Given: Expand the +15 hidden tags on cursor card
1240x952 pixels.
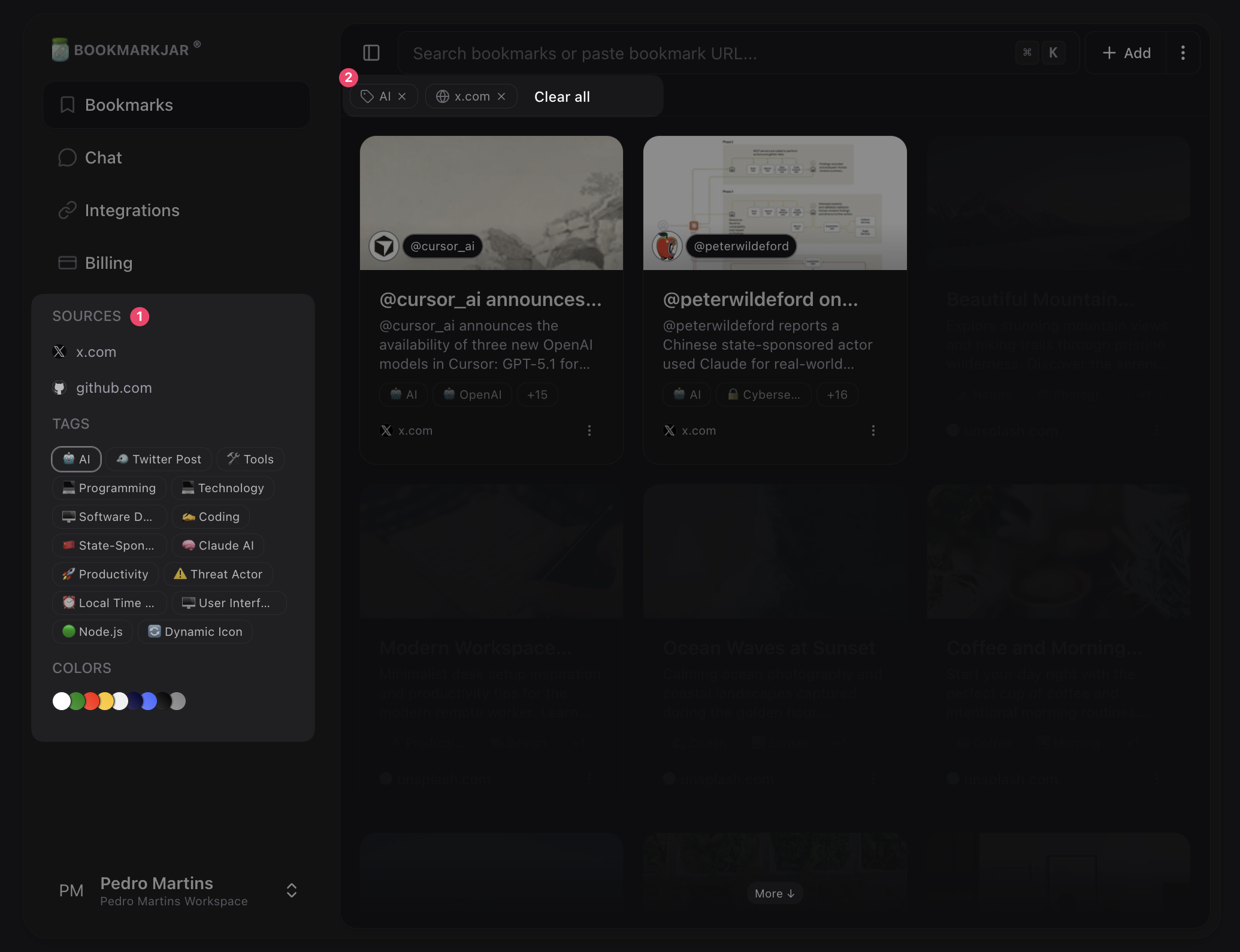Looking at the screenshot, I should tap(537, 395).
